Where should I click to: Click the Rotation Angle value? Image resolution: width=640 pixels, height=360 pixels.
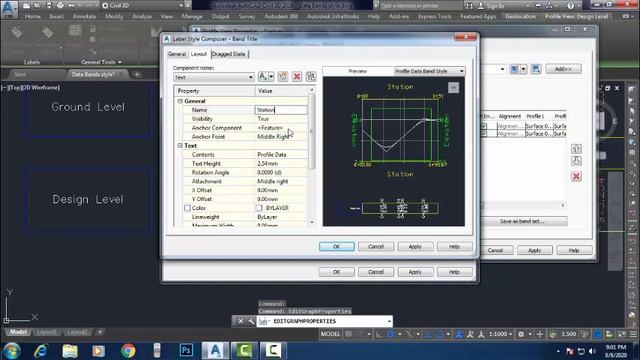pos(281,173)
